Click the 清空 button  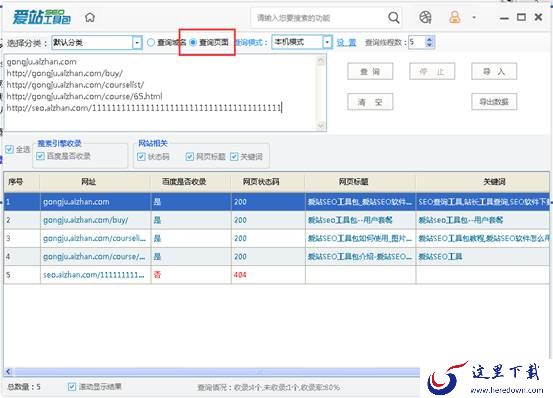click(370, 102)
